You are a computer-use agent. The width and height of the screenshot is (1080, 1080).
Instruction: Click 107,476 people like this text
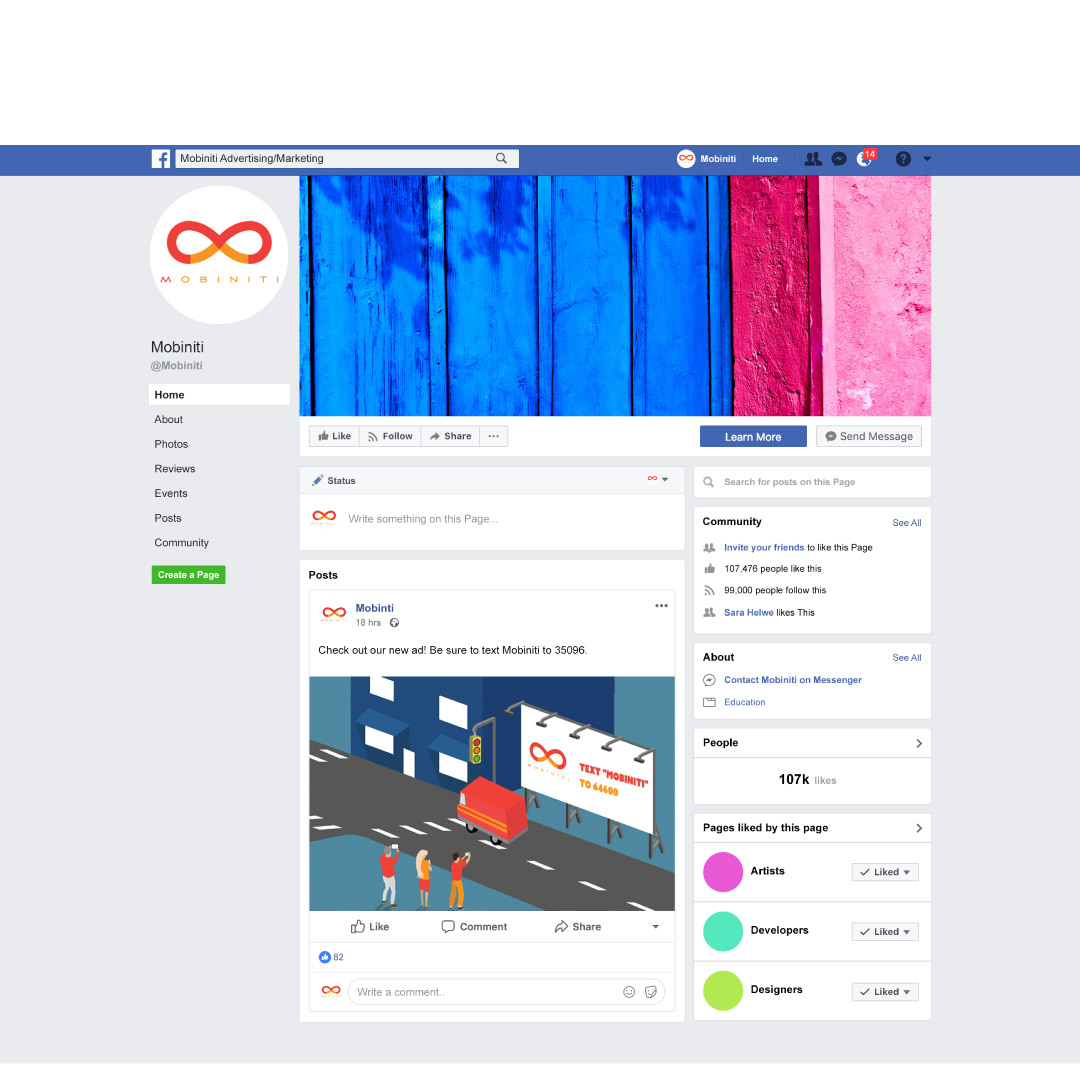pyautogui.click(x=773, y=569)
